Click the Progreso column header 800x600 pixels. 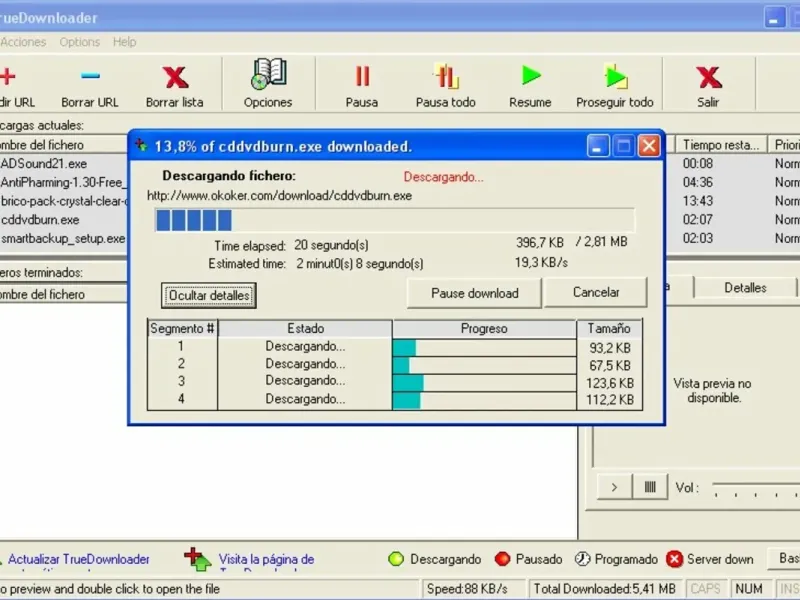tap(484, 329)
